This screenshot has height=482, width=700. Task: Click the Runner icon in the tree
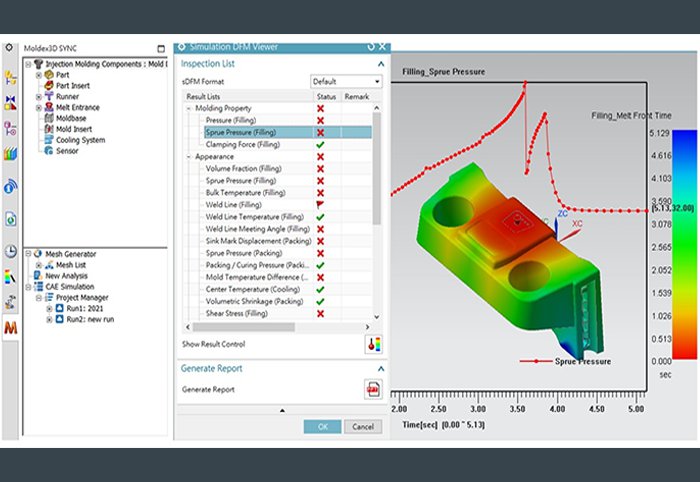49,96
